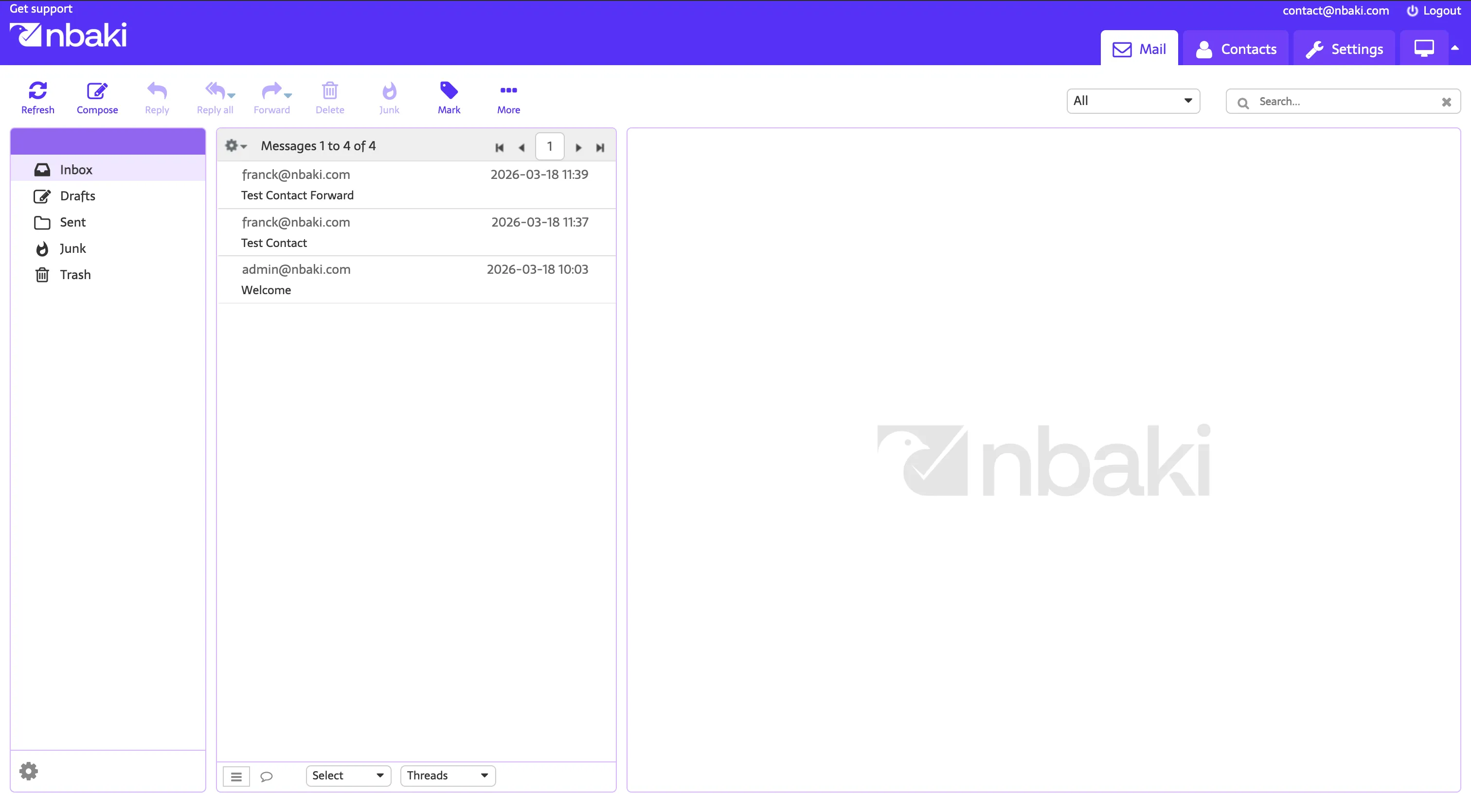Switch to threads view mode
This screenshot has height=812, width=1471.
point(266,776)
